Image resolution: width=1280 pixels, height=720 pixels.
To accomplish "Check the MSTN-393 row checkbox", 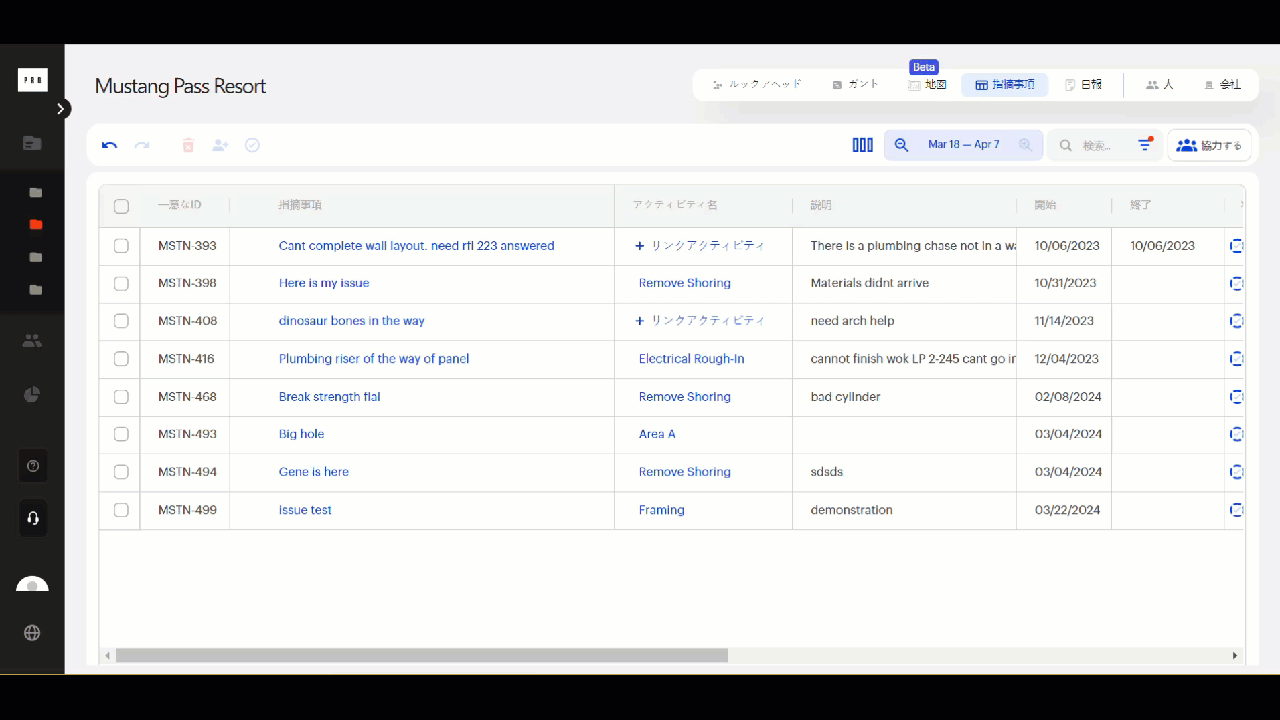I will tap(121, 246).
